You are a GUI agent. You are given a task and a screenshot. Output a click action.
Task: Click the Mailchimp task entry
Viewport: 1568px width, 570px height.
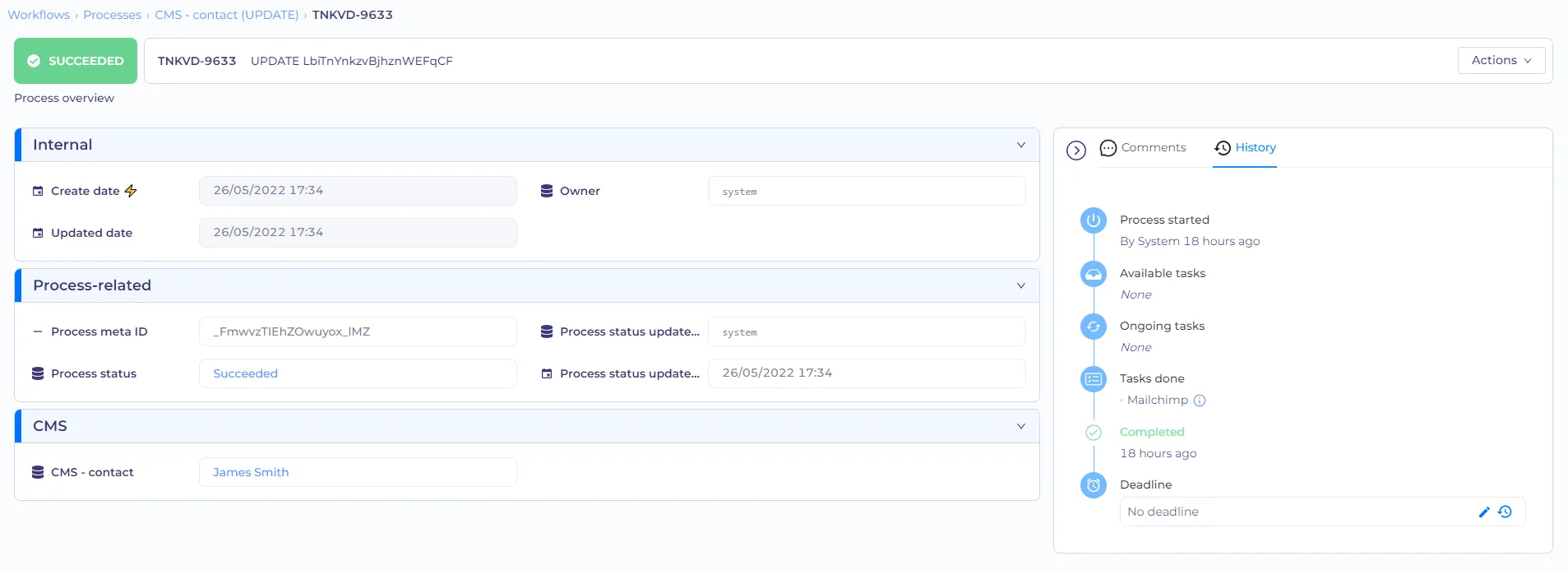[x=1158, y=401]
